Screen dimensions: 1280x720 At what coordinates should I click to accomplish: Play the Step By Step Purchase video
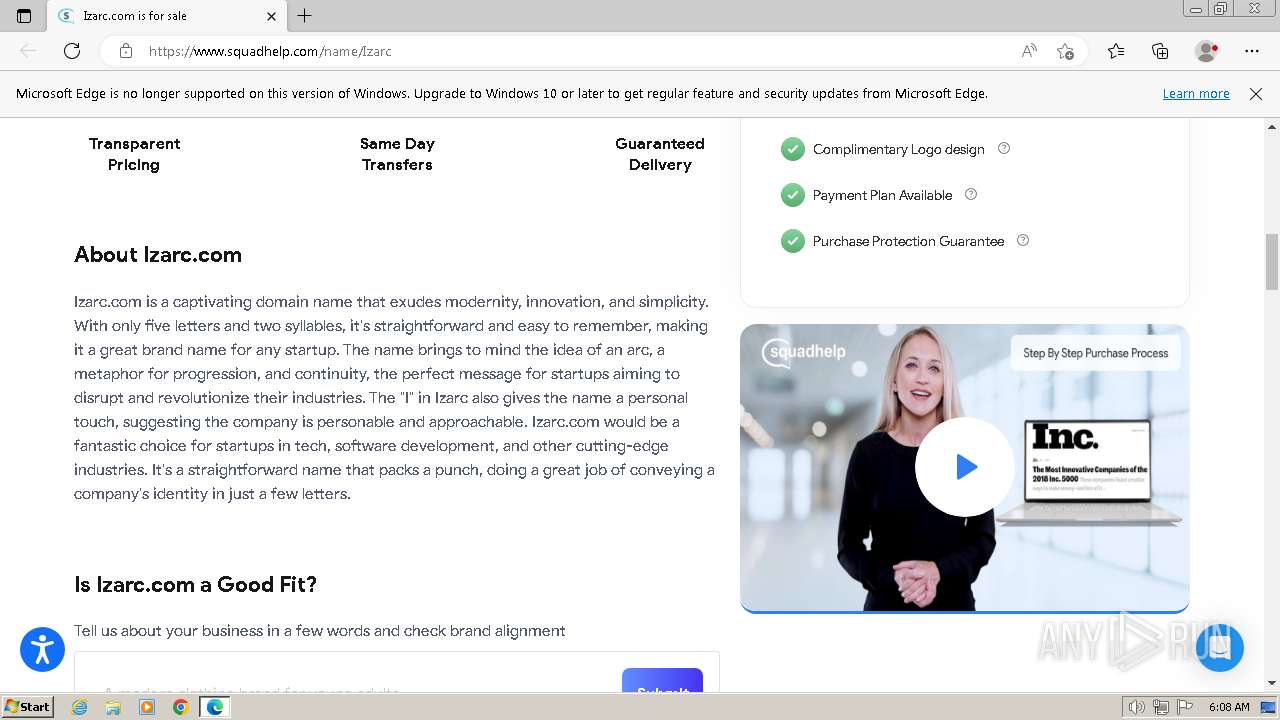point(964,467)
